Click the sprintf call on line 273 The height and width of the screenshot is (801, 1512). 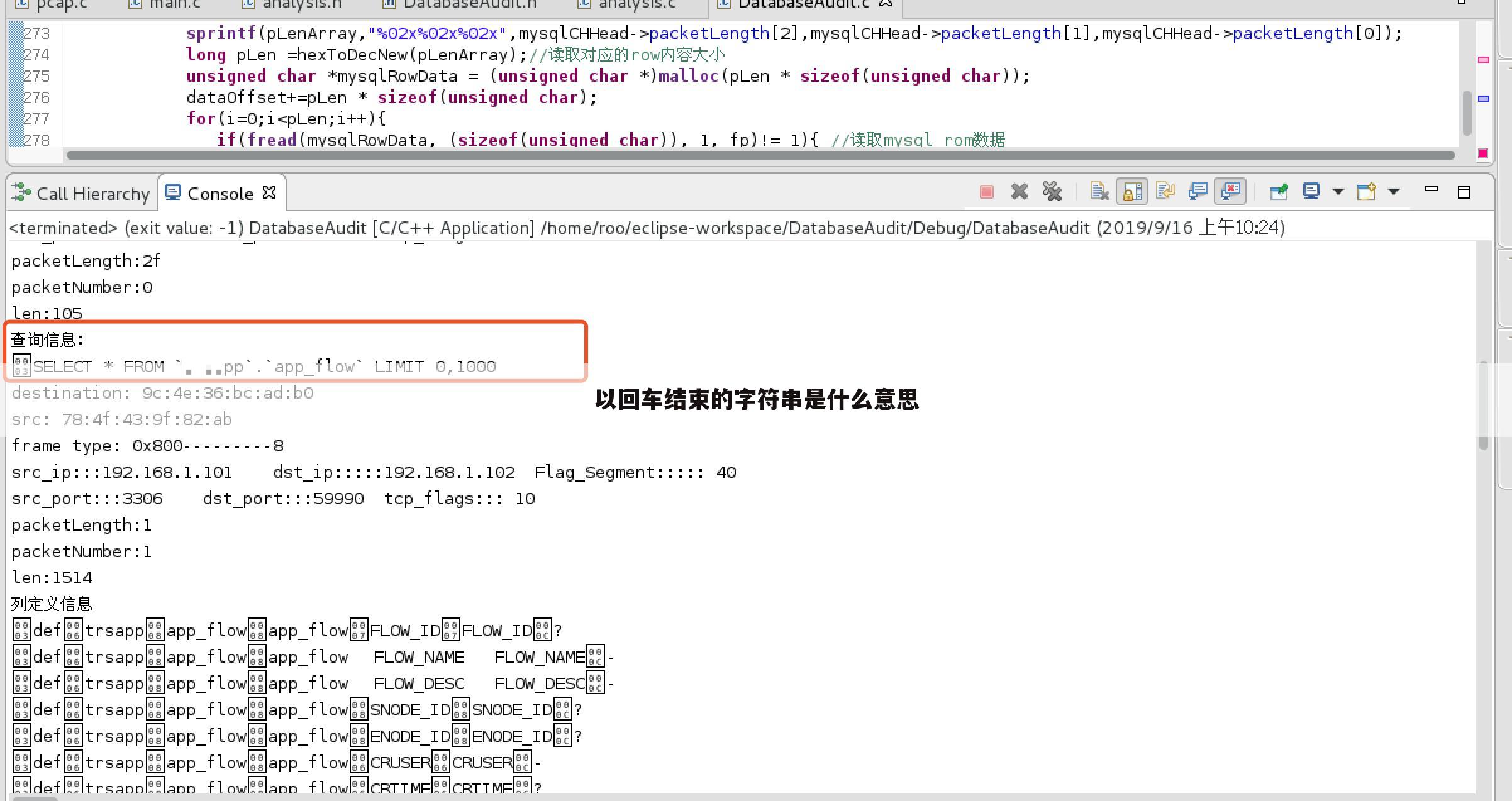pyautogui.click(x=221, y=33)
